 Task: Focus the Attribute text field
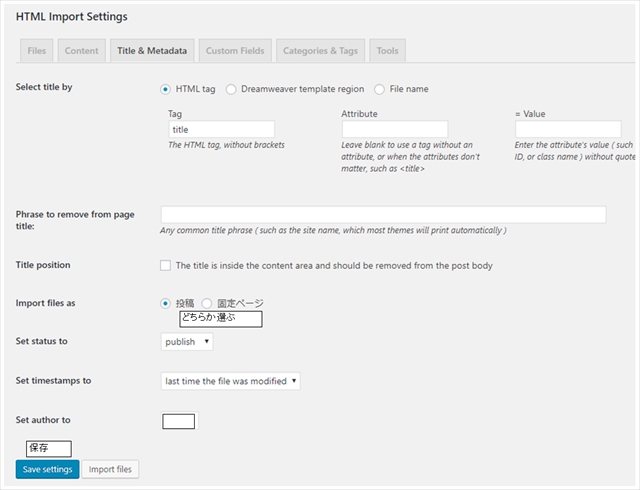394,130
